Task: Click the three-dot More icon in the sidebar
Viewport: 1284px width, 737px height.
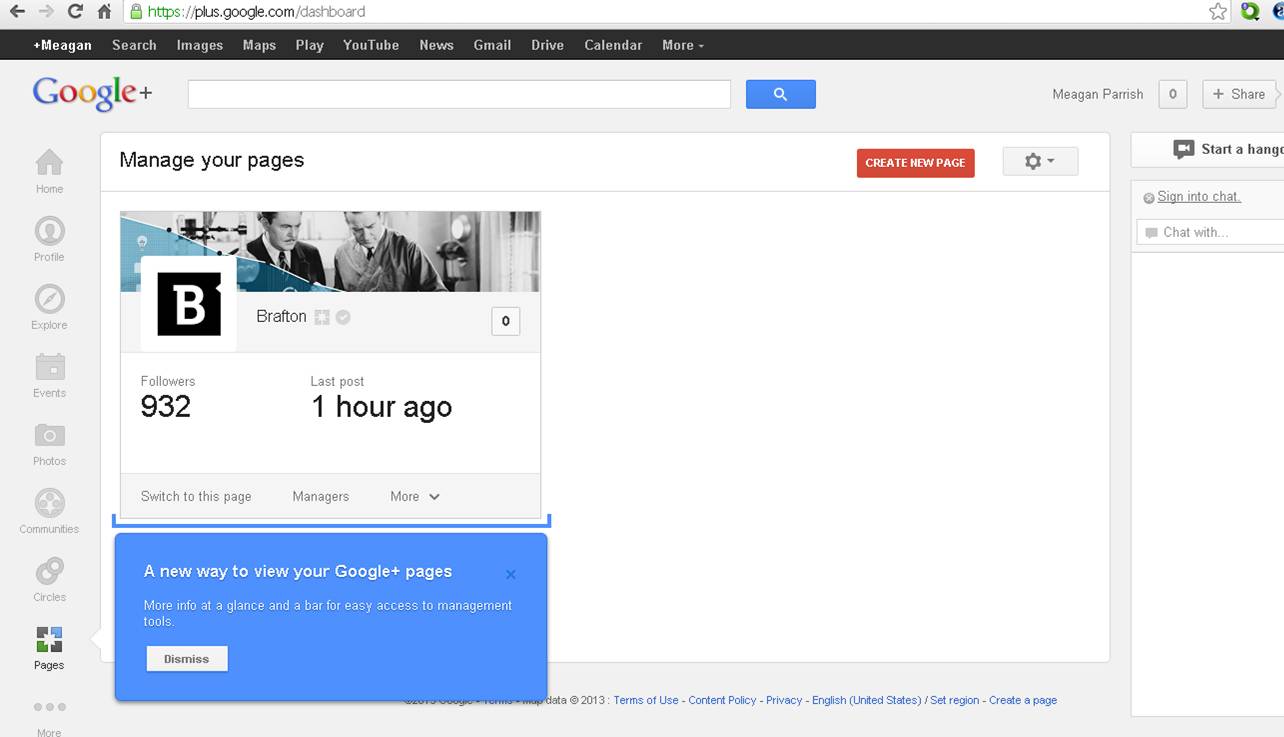Action: tap(49, 707)
